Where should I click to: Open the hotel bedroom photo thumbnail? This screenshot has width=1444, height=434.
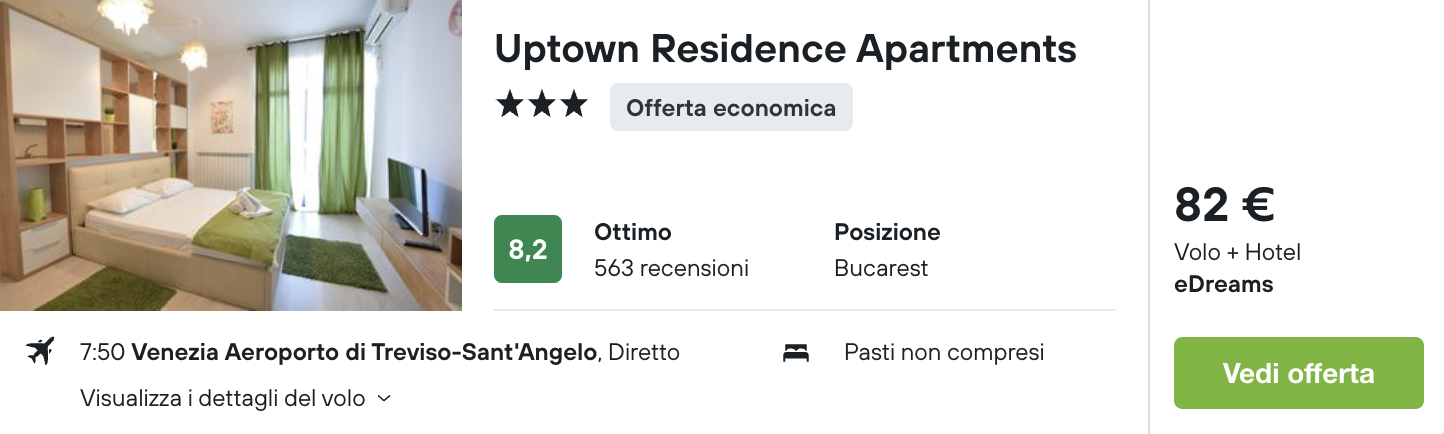tap(231, 155)
